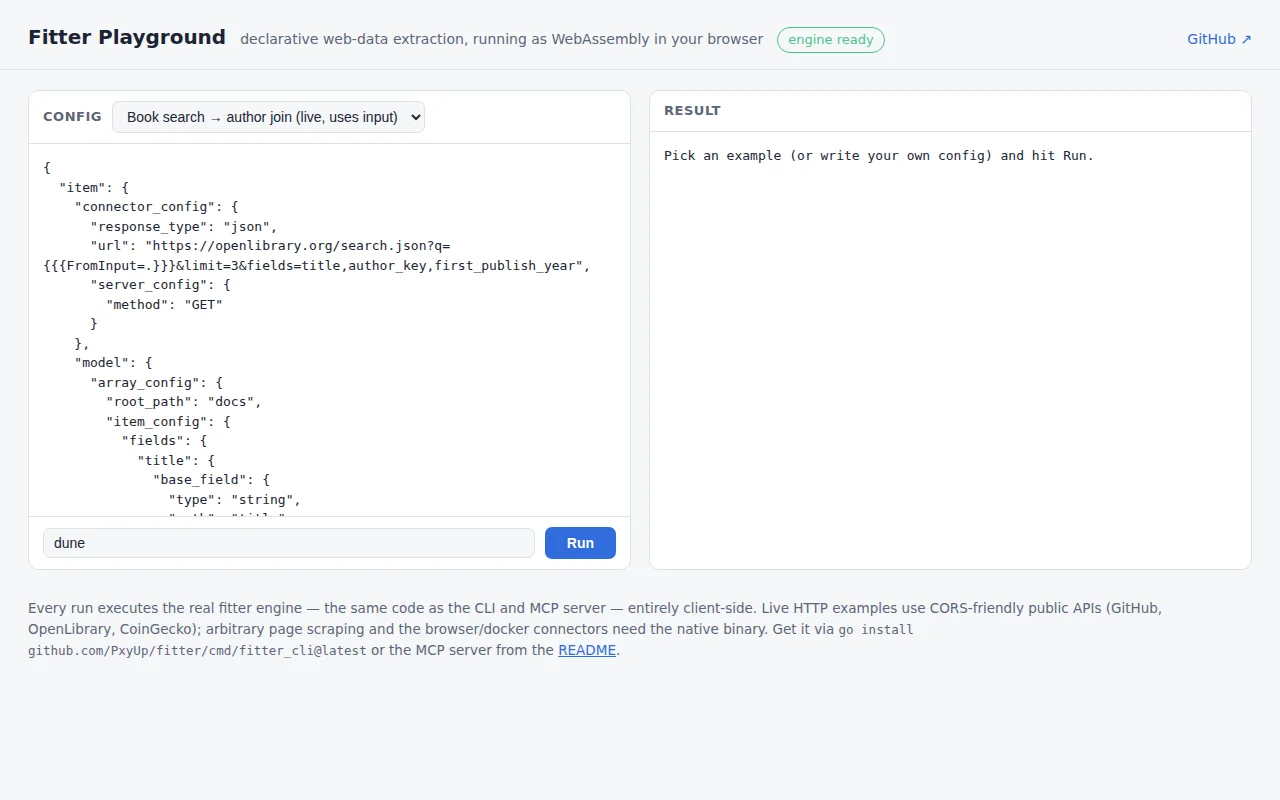This screenshot has height=800, width=1280.
Task: Click the "method": "GET" line
Action: point(164,304)
